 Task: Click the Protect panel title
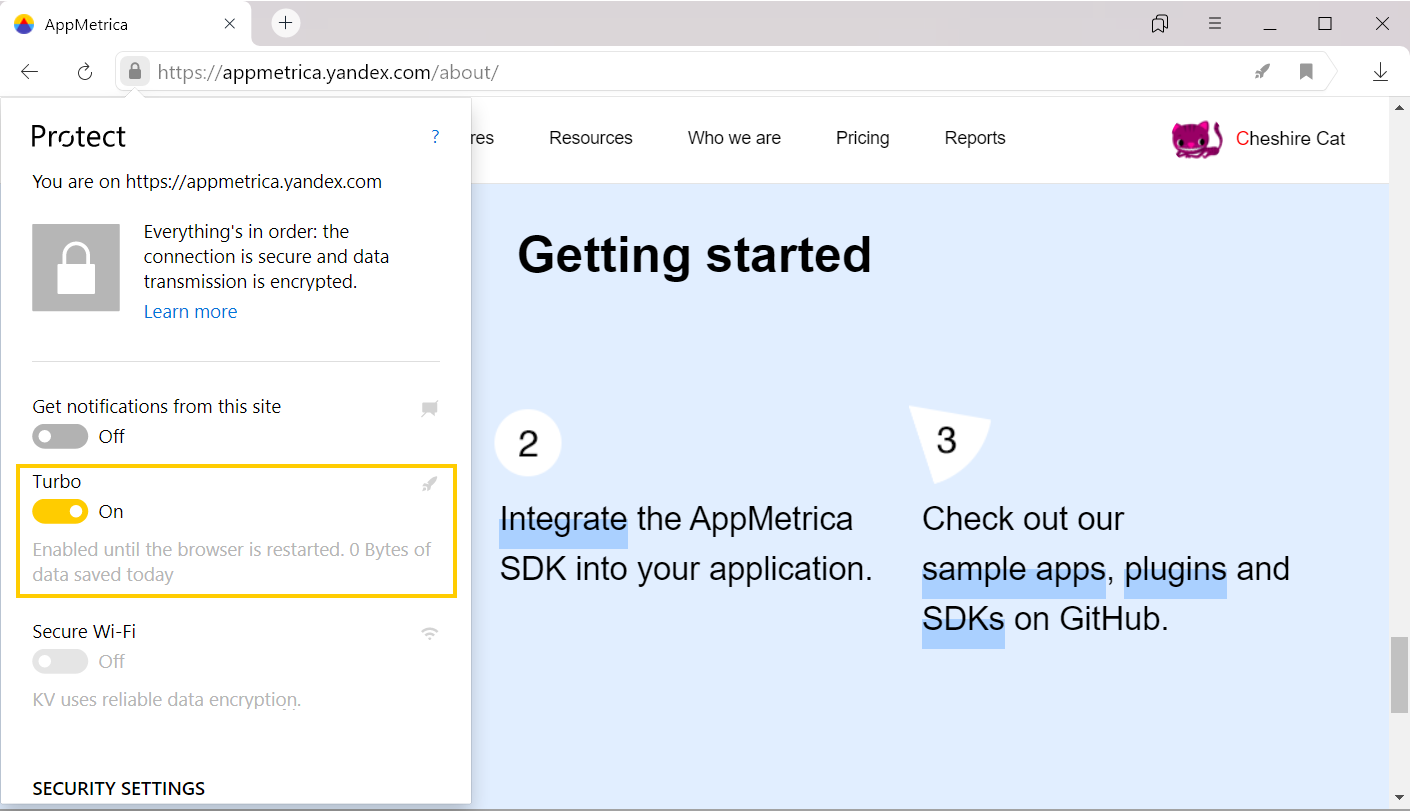[79, 136]
